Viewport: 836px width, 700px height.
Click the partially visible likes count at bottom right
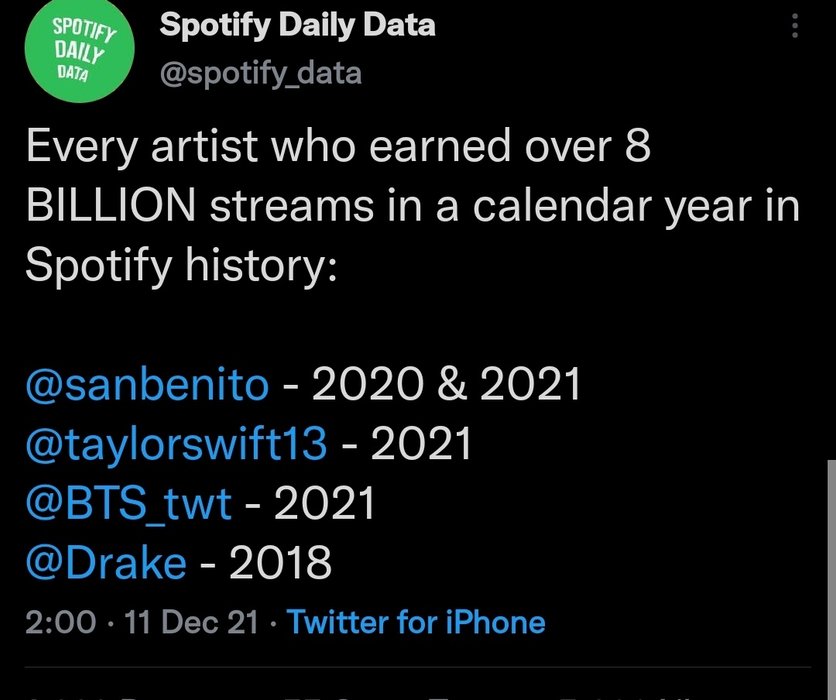click(x=624, y=697)
